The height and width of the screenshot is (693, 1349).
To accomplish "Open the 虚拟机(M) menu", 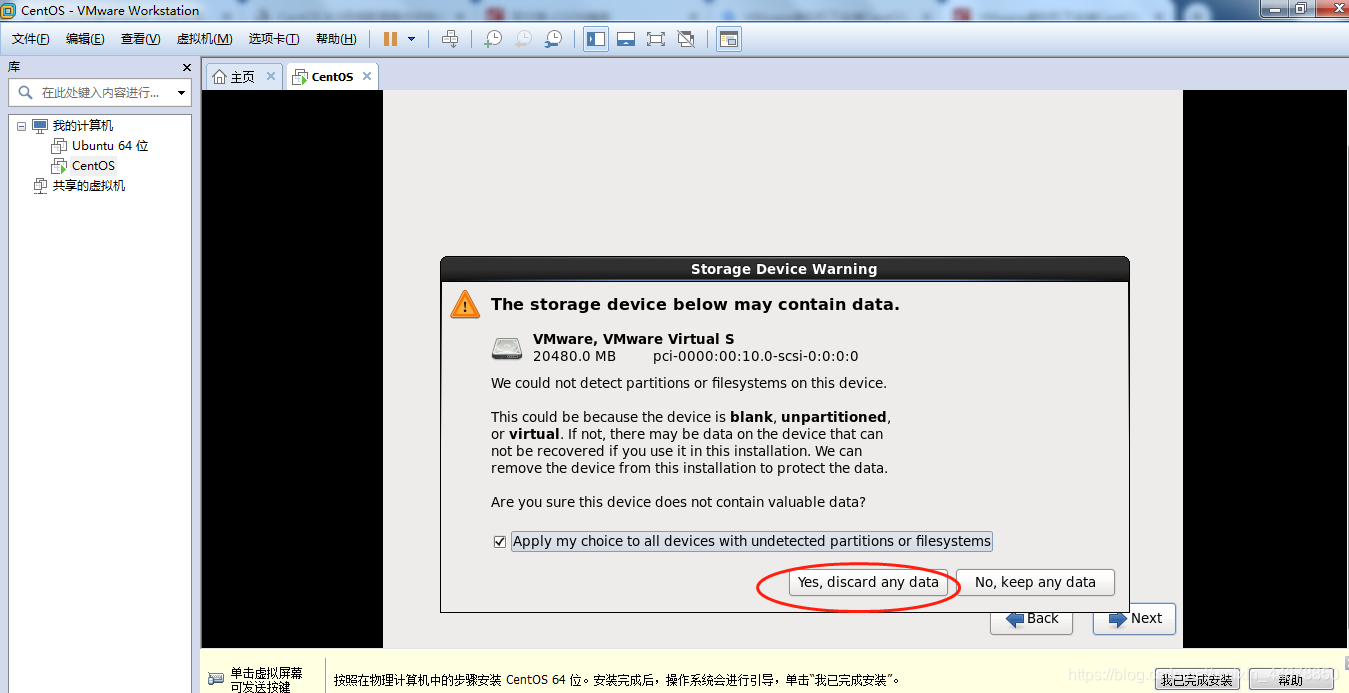I will (x=204, y=39).
